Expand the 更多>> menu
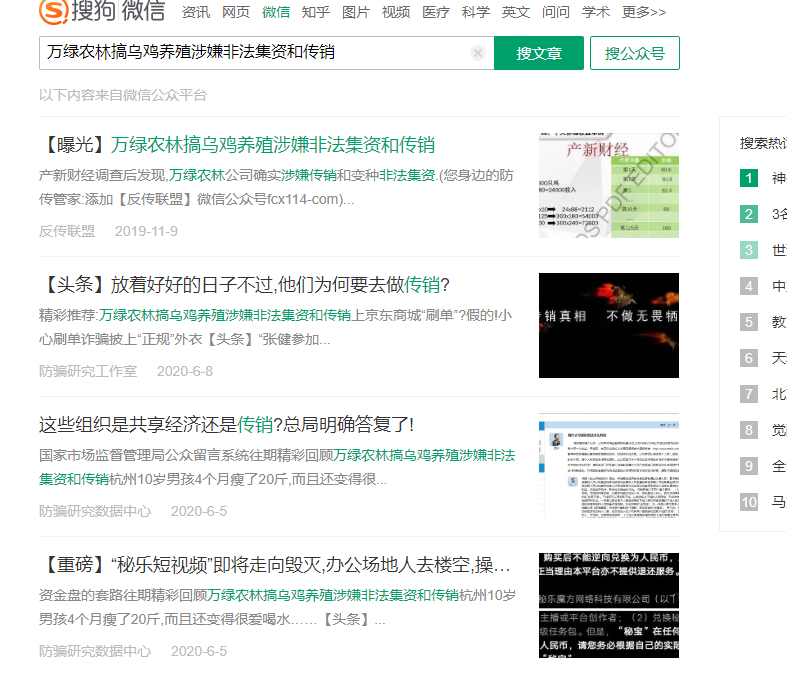The width and height of the screenshot is (787, 676). 644,12
